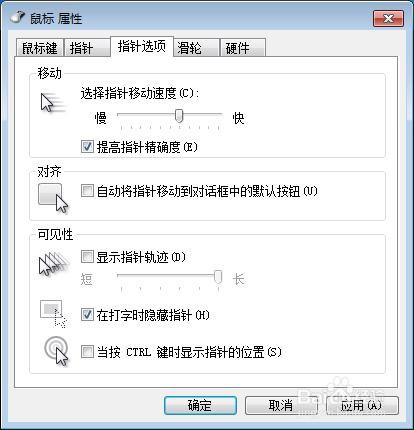Screen dimensions: 414x430
Task: Click the CTRL pointer location target icon
Action: point(56,352)
